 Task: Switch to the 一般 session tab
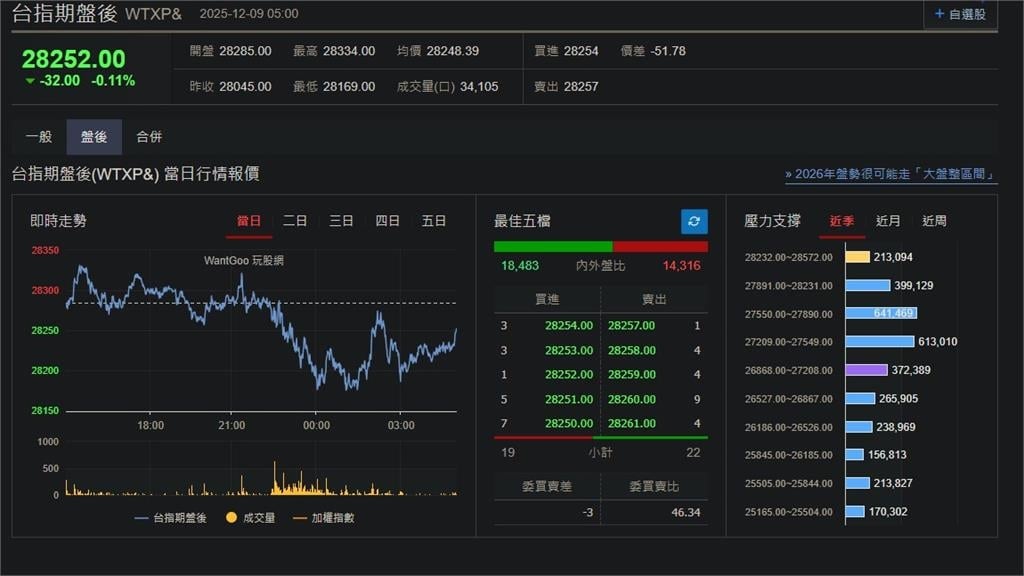39,137
